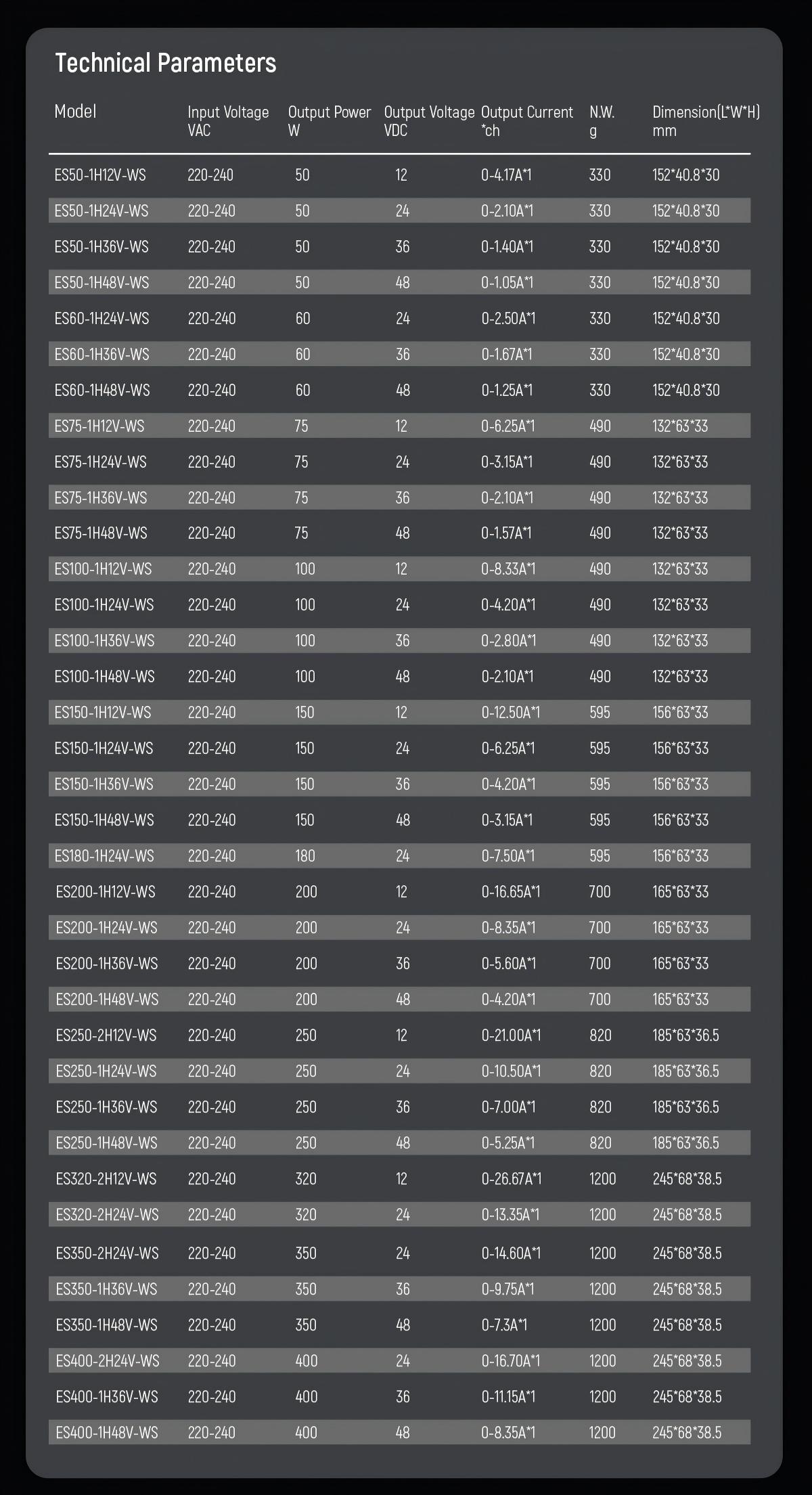Click the ES60-1H36V-WS model row
Image resolution: width=812 pixels, height=1495 pixels.
[399, 354]
